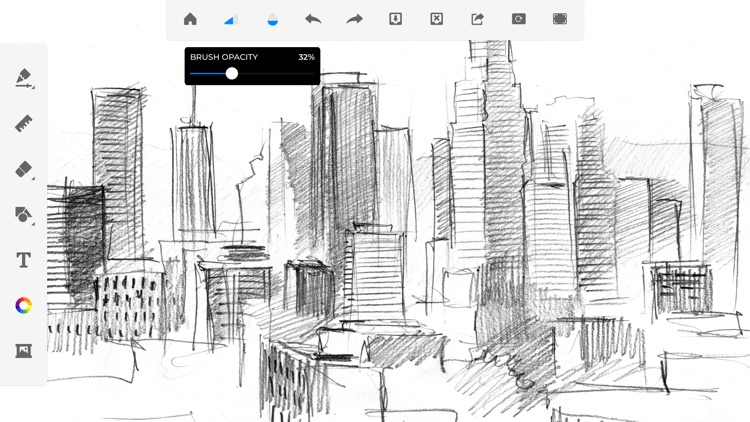Toggle the brush opacity droplet
The width and height of the screenshot is (750, 422).
click(x=272, y=19)
